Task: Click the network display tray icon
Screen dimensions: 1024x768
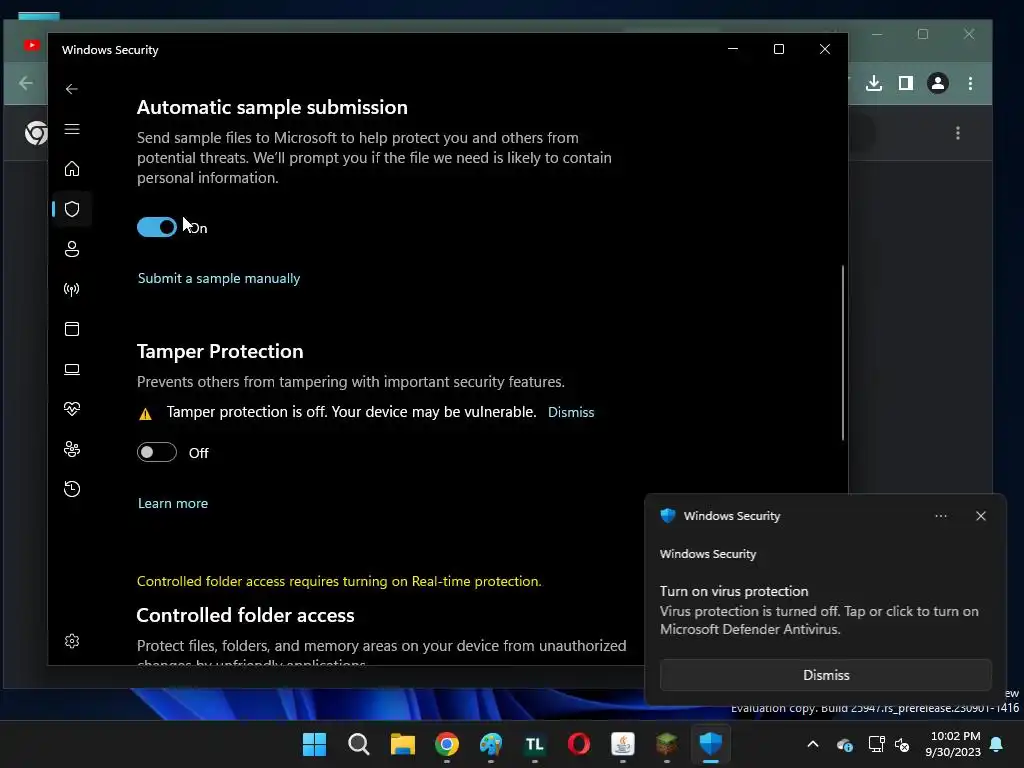Action: point(876,744)
